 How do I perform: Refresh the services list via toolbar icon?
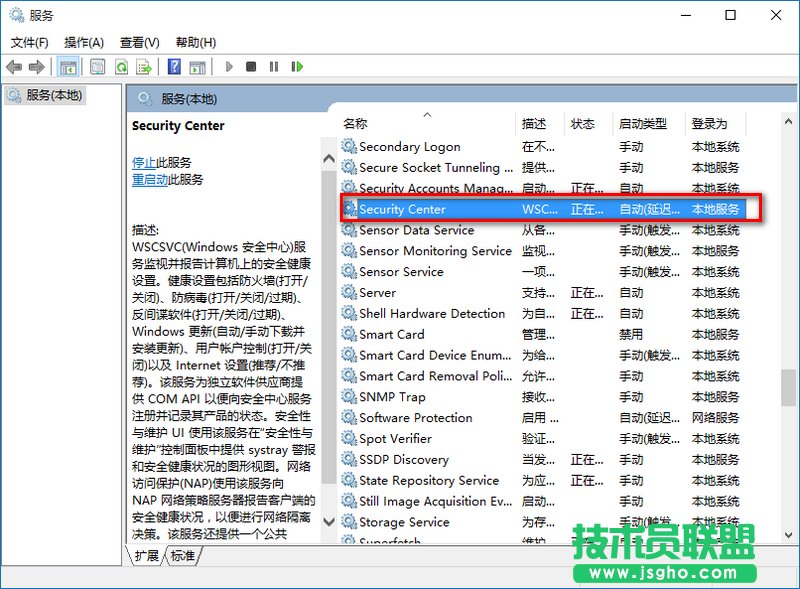click(x=120, y=67)
